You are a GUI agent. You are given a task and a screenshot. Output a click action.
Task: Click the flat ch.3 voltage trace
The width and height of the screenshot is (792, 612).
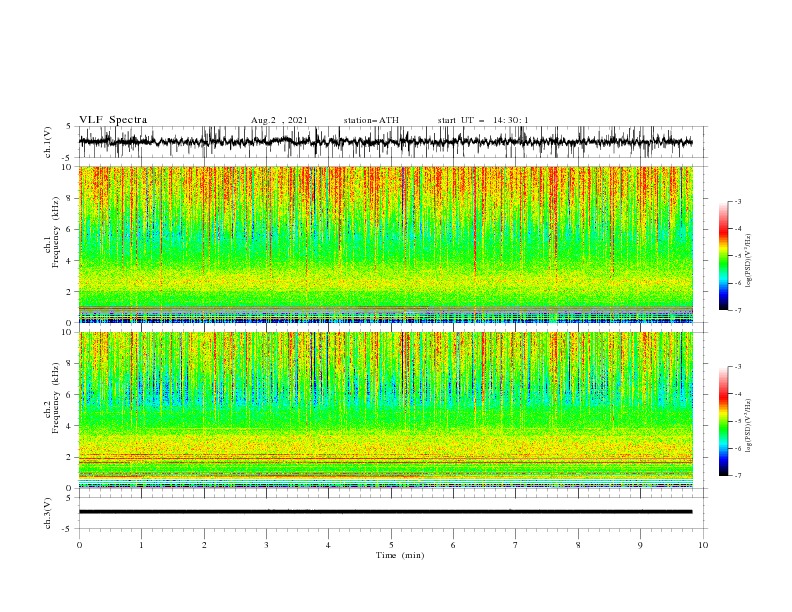[x=385, y=512]
